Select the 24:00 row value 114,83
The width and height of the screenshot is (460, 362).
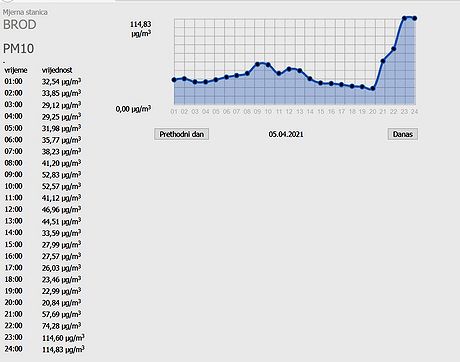point(63,349)
